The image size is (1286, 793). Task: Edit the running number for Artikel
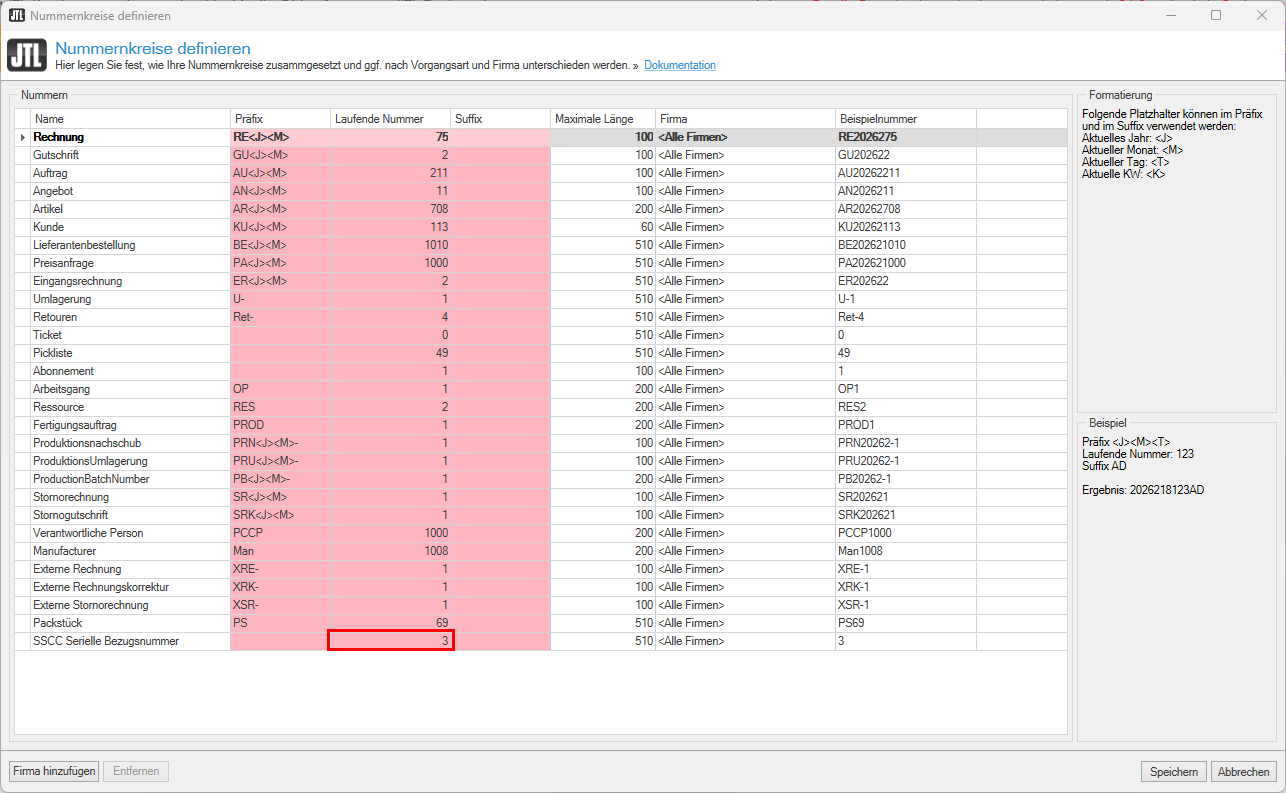point(390,209)
